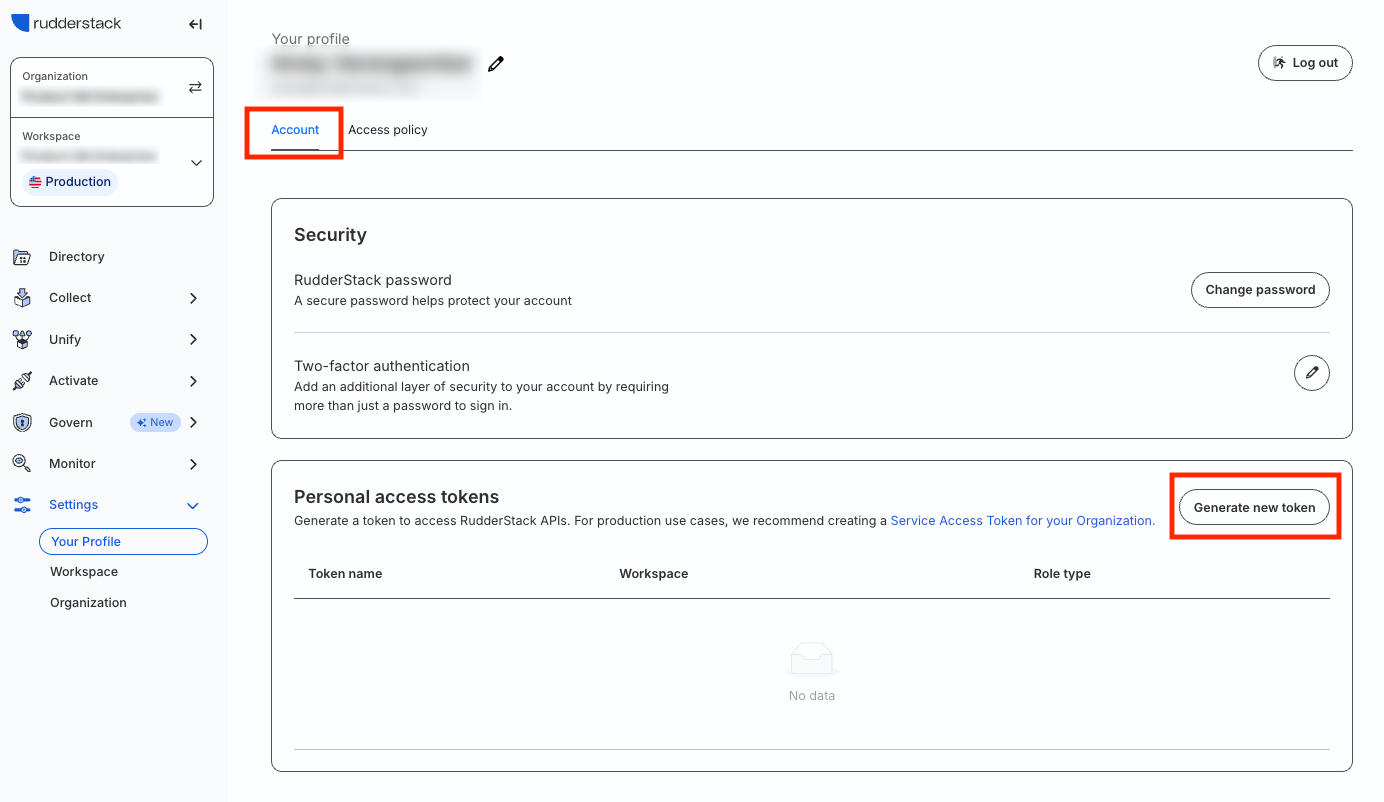1384x802 pixels.
Task: Open the Directory icon in sidebar
Action: pyautogui.click(x=22, y=257)
